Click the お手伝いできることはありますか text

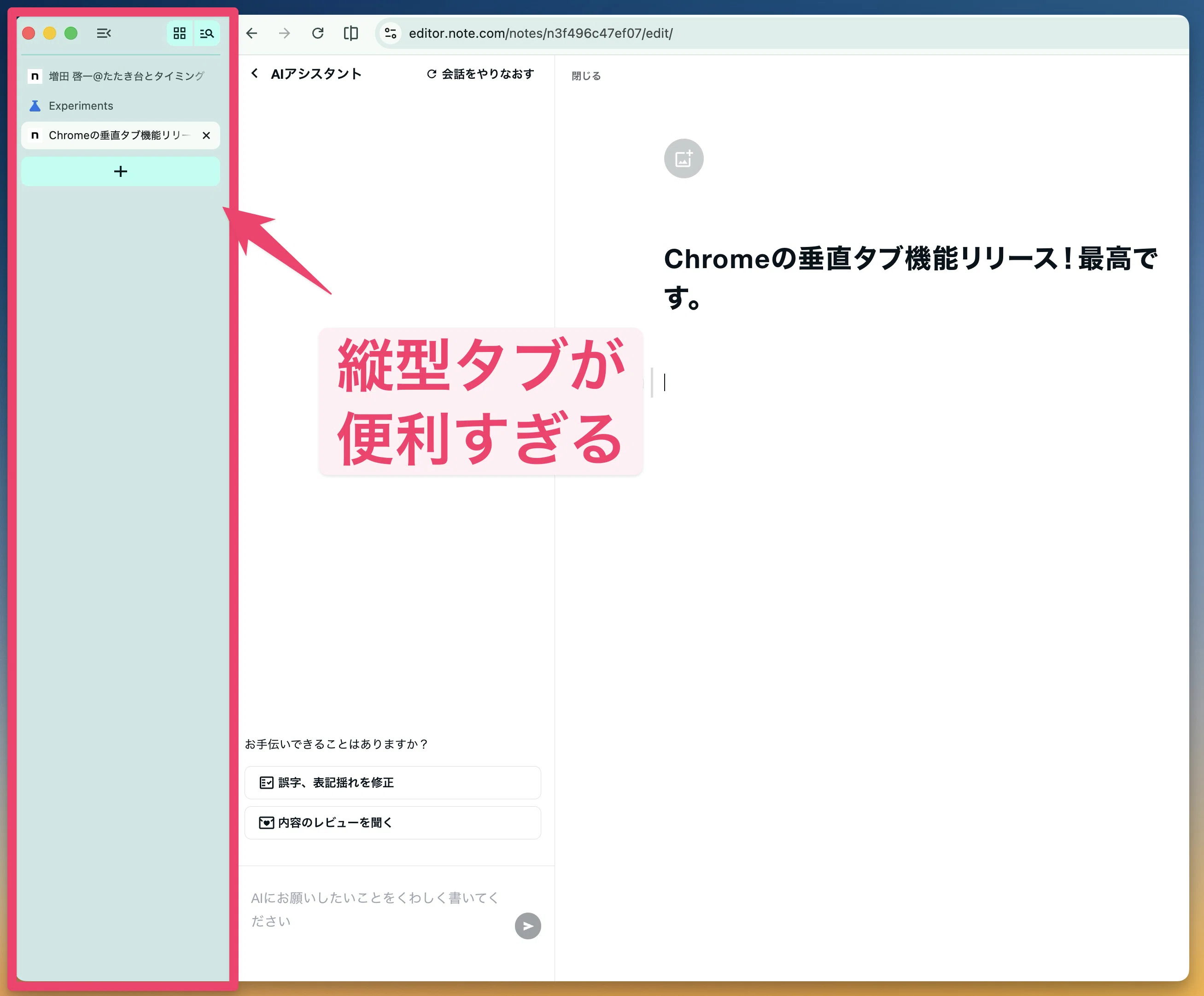click(337, 744)
